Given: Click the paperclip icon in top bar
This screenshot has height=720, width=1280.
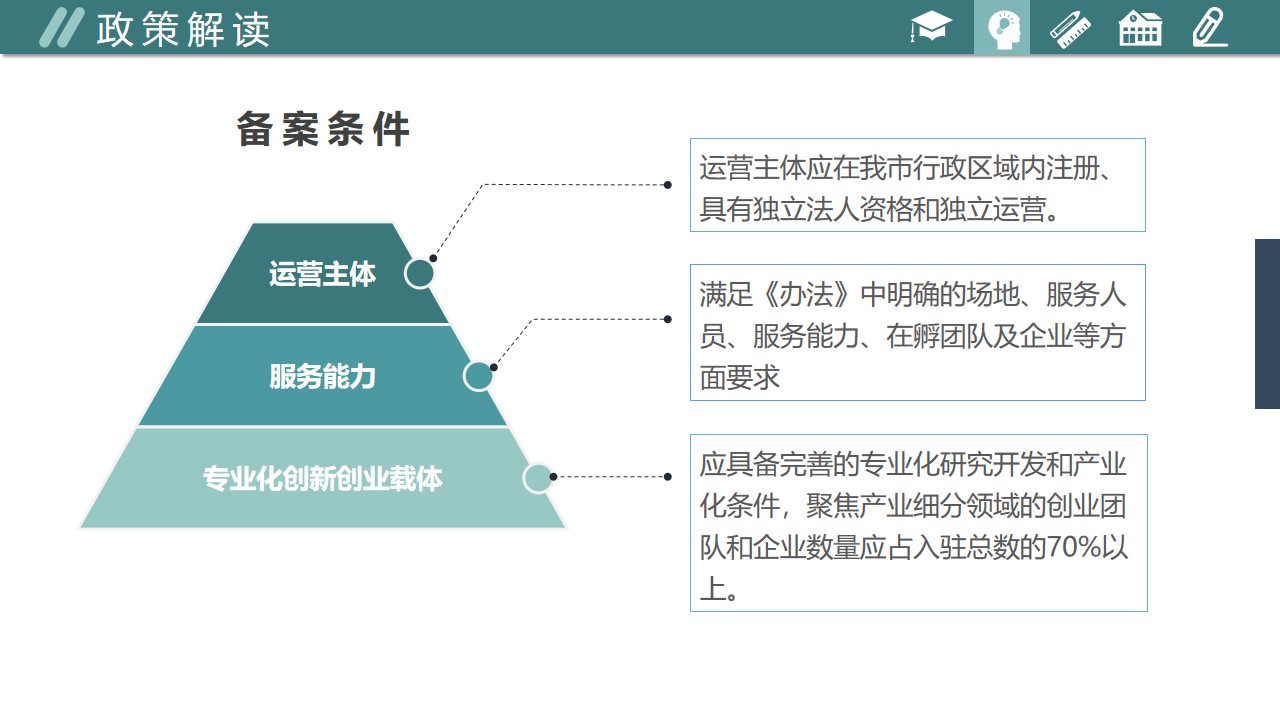Looking at the screenshot, I should pos(1209,28).
